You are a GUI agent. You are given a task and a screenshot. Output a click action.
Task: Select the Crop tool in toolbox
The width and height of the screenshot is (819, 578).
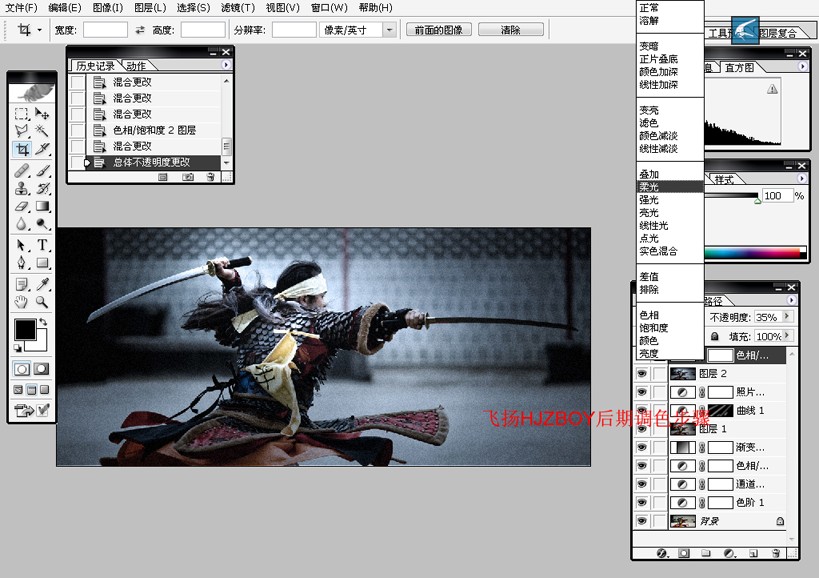[21, 149]
